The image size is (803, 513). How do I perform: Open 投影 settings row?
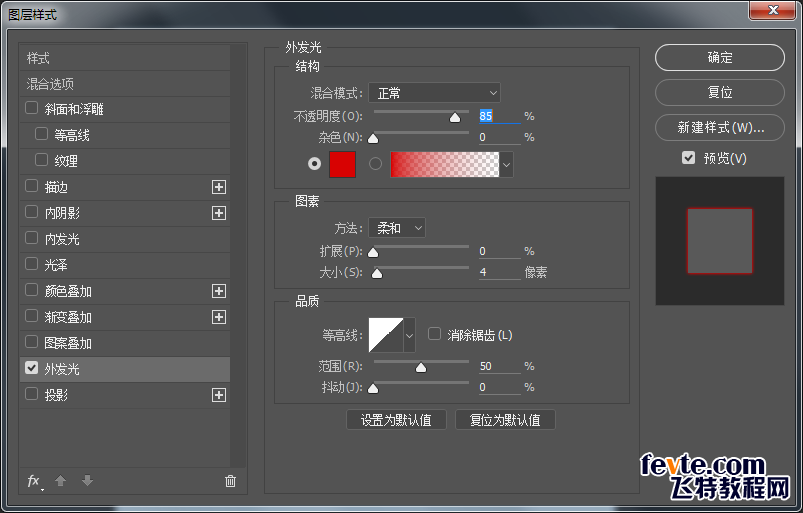125,395
